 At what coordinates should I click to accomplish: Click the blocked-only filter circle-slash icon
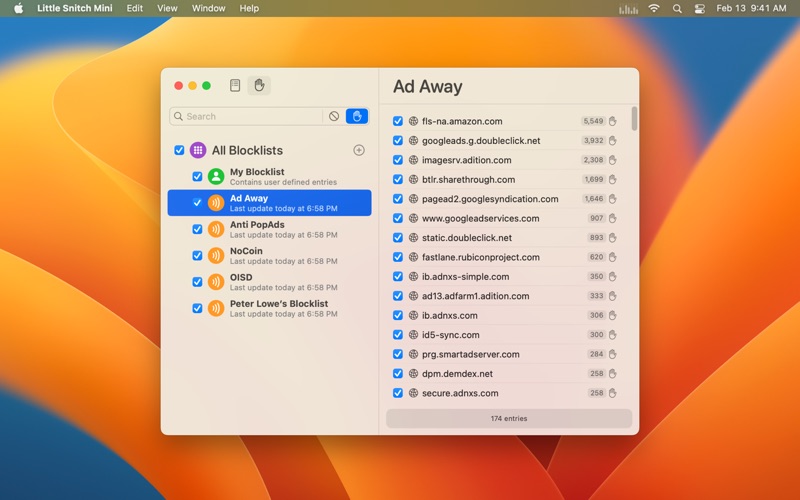[x=334, y=116]
